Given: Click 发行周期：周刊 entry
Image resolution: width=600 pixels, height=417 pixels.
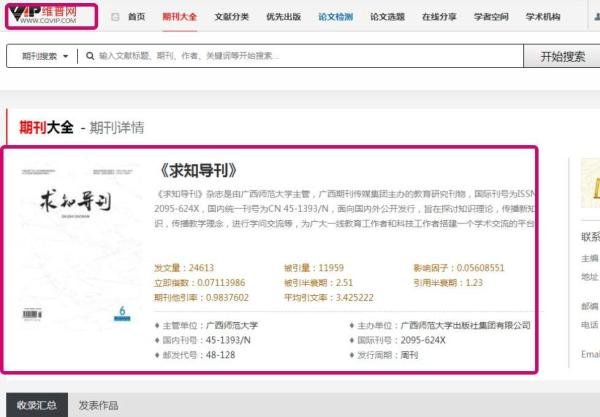Looking at the screenshot, I should (383, 355).
